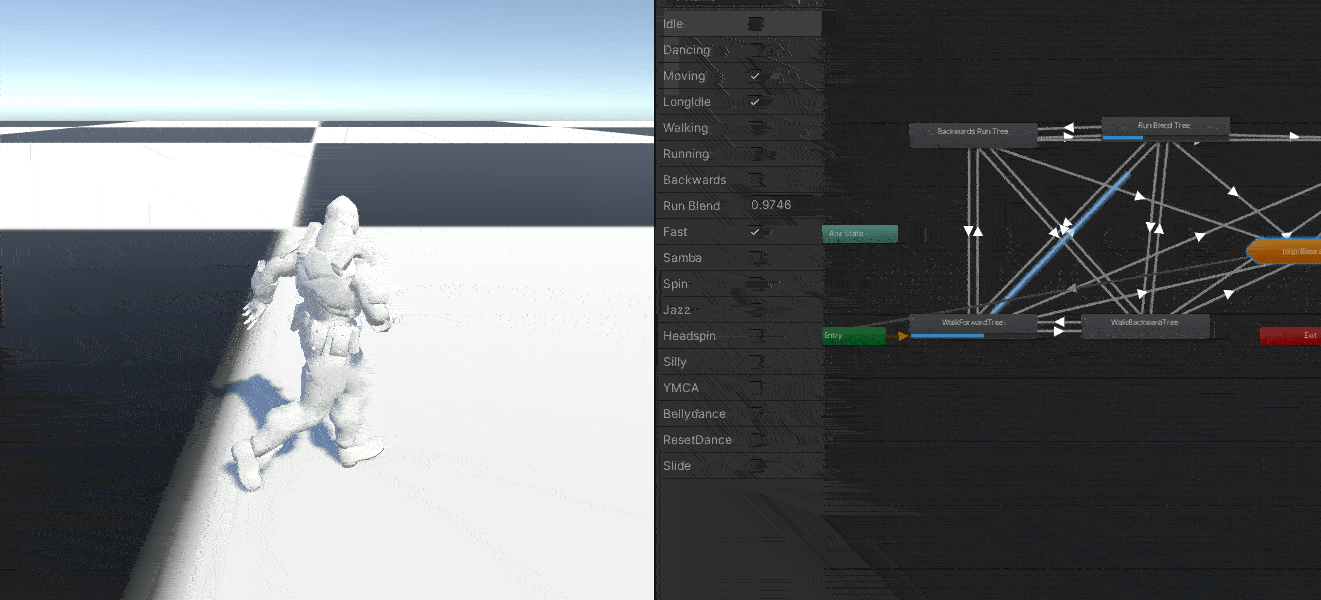This screenshot has width=1321, height=600.
Task: Enable the Backwards parameter checkbox
Action: pyautogui.click(x=756, y=179)
